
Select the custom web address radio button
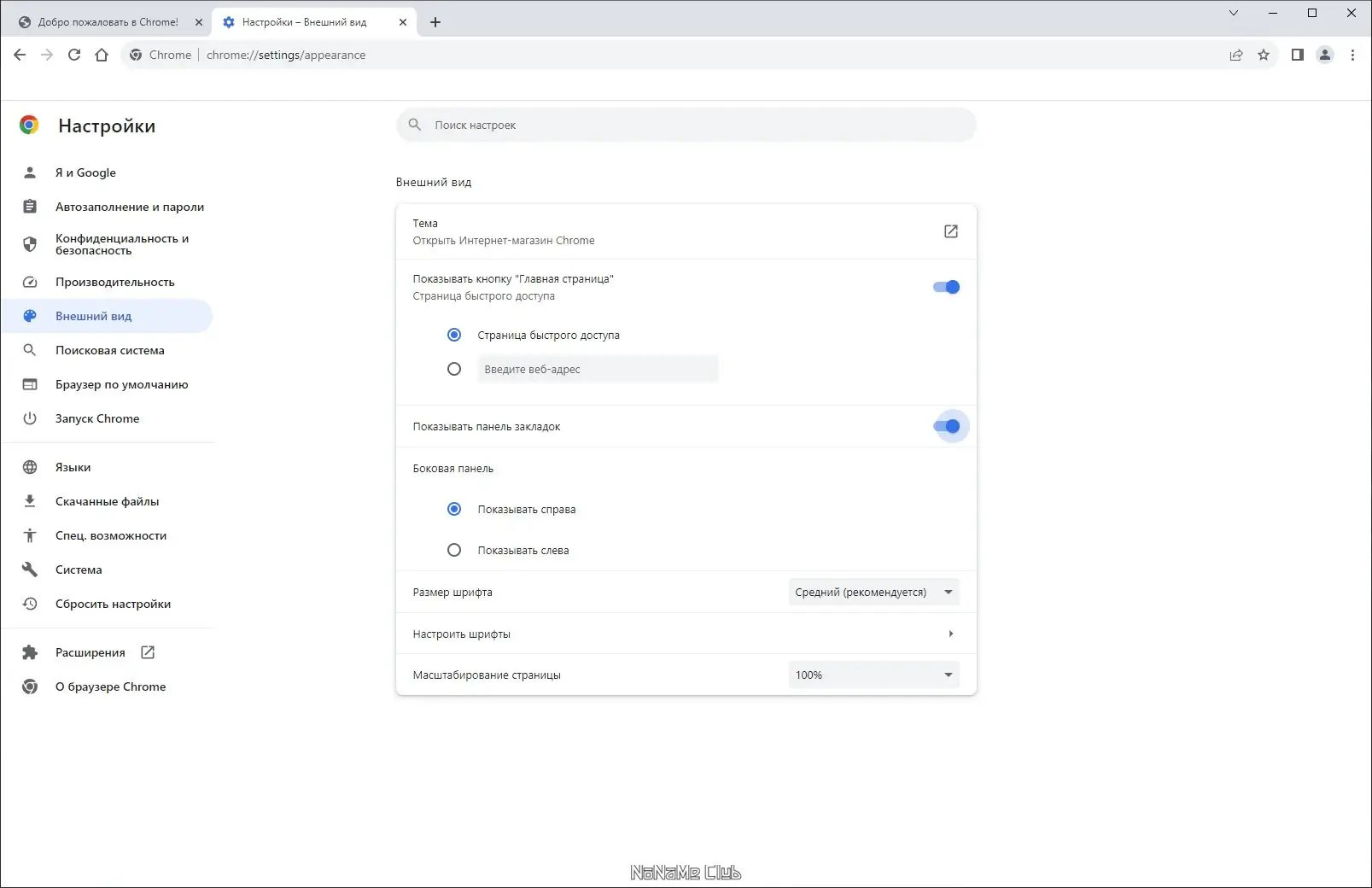point(454,369)
